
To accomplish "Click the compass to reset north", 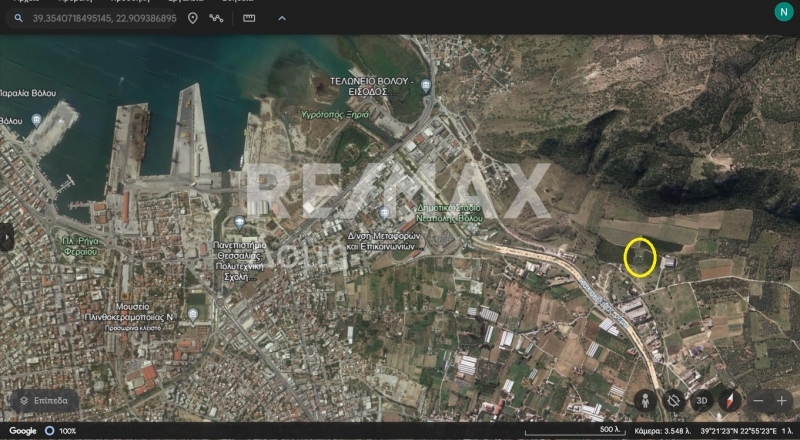I will click(731, 401).
